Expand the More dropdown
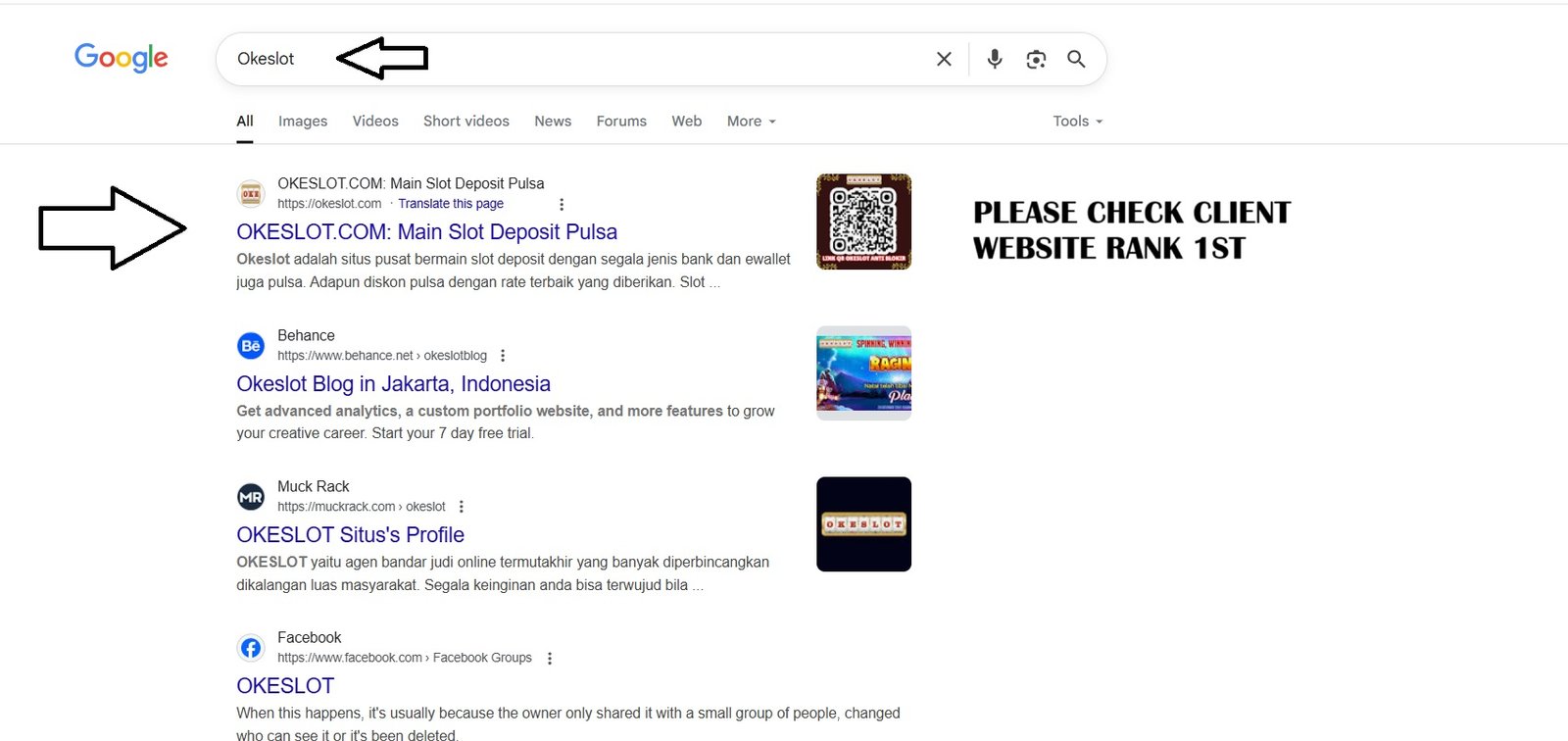1568x741 pixels. (x=752, y=122)
